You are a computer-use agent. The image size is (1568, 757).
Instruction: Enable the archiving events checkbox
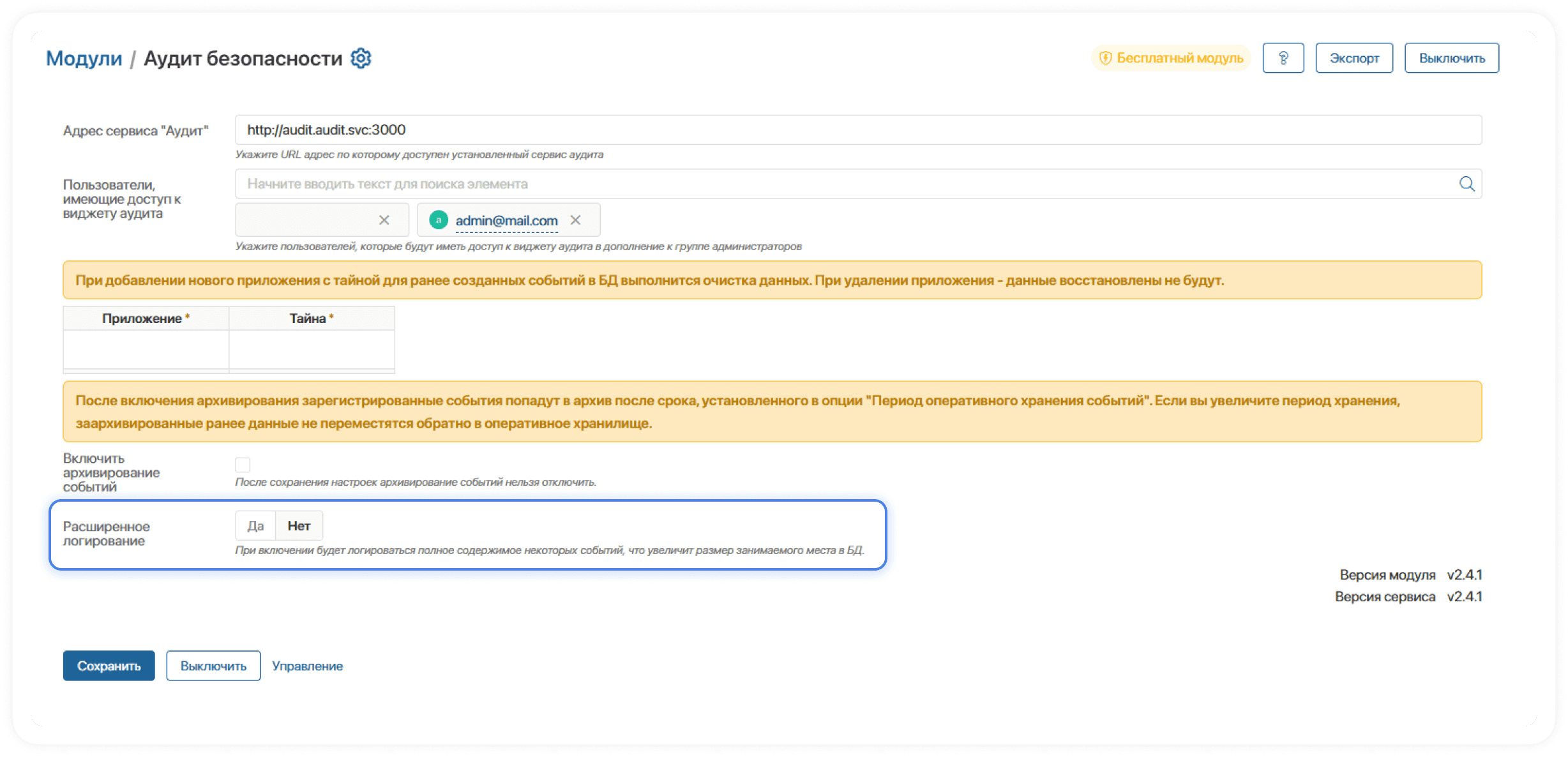pos(243,465)
